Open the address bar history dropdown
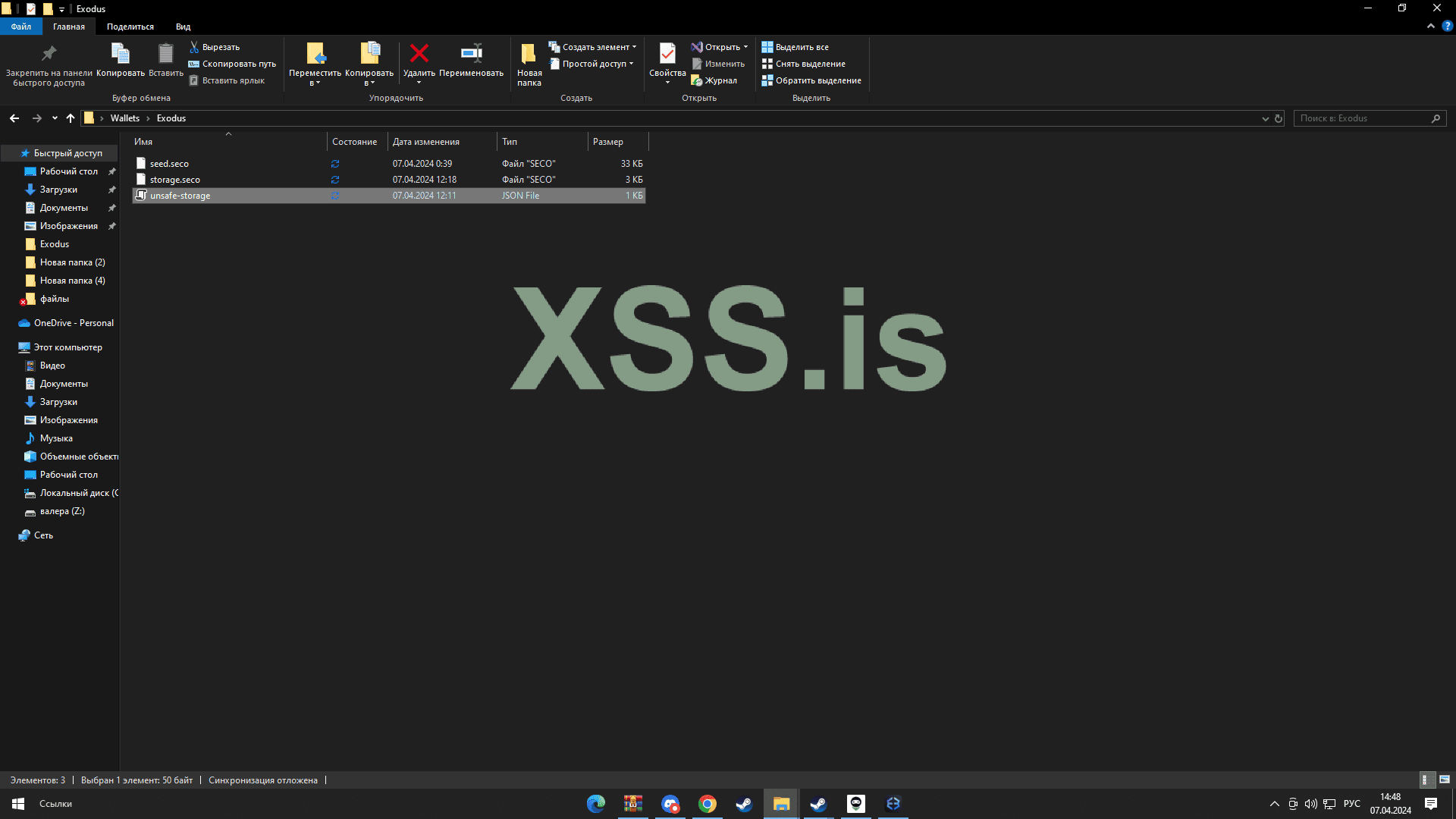 coord(1265,118)
